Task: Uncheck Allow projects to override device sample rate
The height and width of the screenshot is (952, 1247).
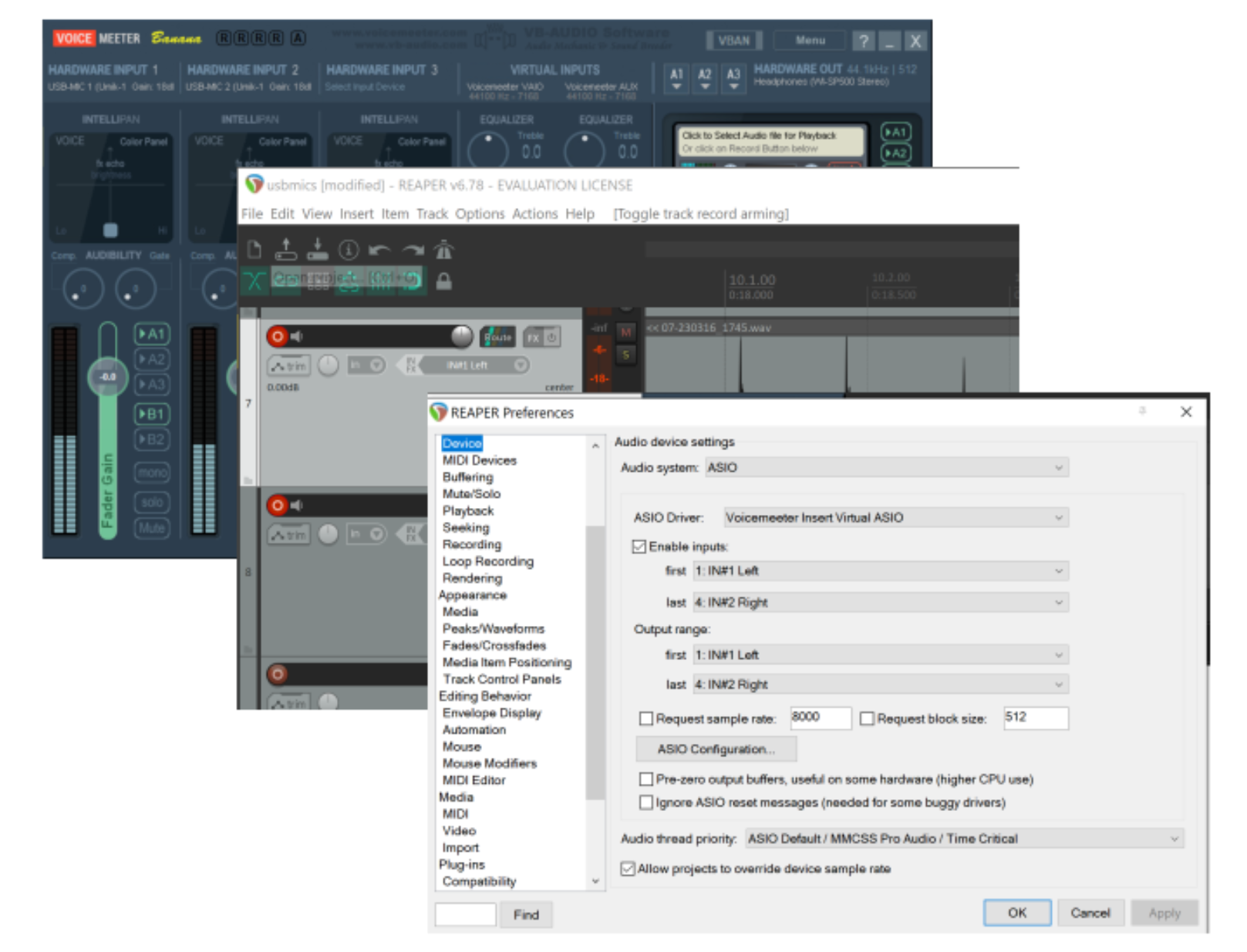Action: point(628,869)
